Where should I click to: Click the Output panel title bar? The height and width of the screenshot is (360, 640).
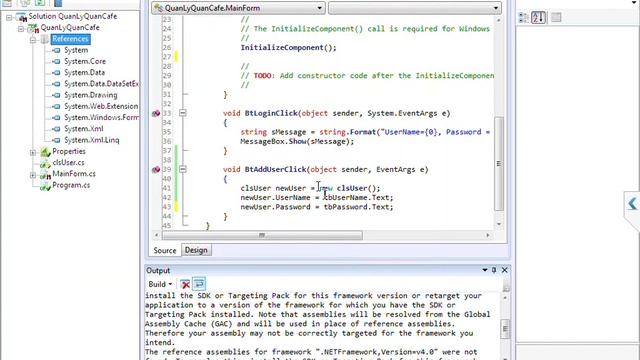(x=327, y=270)
